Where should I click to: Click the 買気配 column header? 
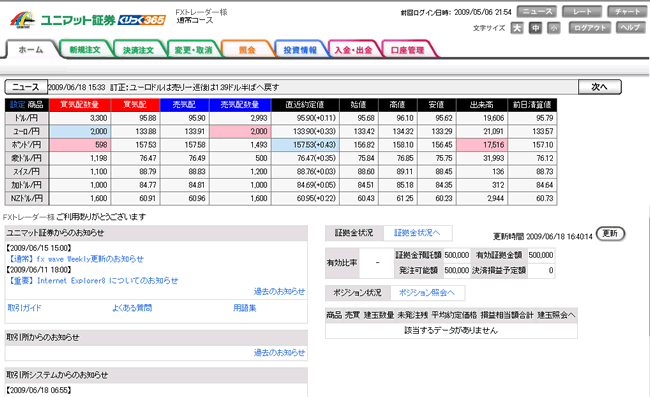pyautogui.click(x=135, y=105)
